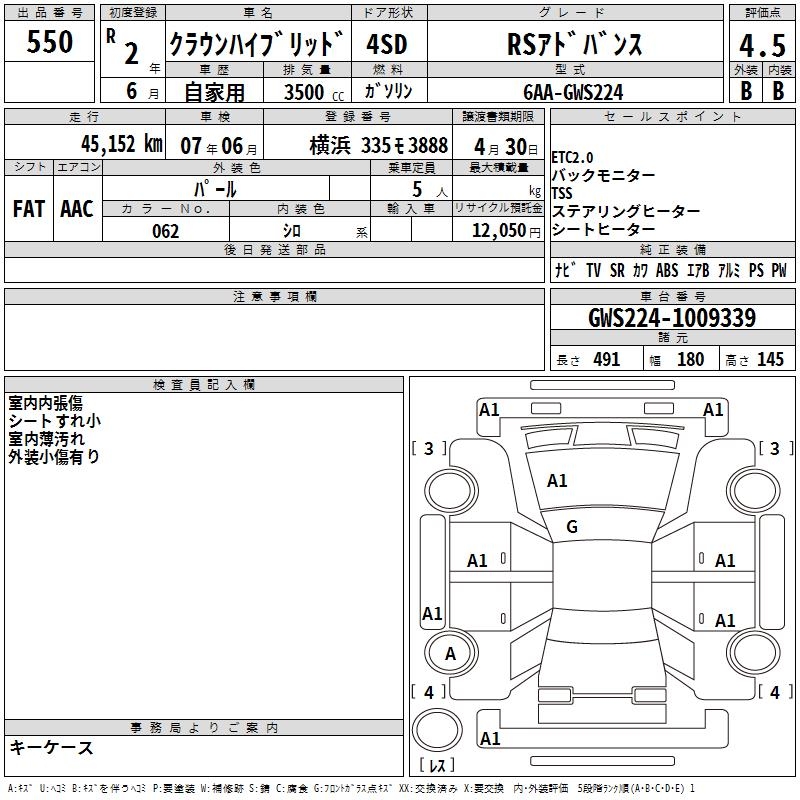Select the grade RSアドバンス

[x=574, y=44]
